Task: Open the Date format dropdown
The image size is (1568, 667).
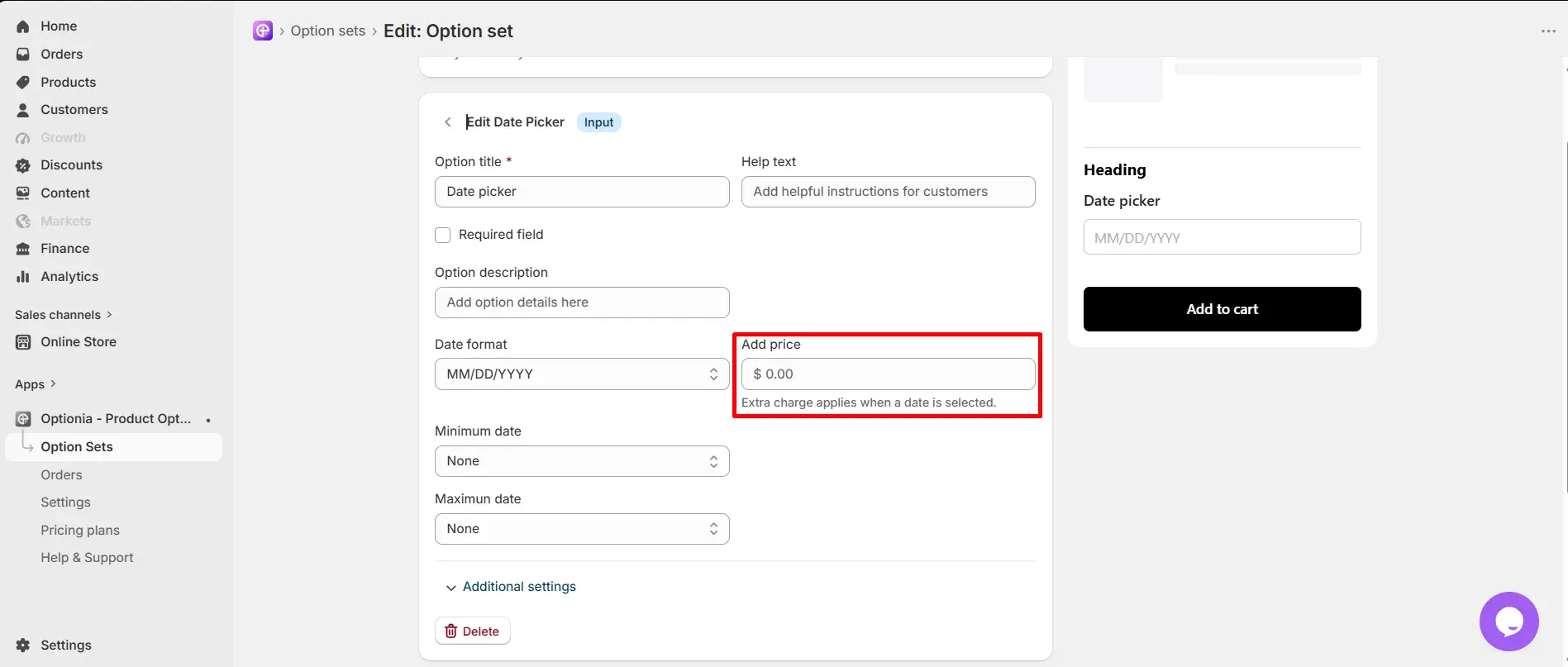Action: tap(582, 374)
